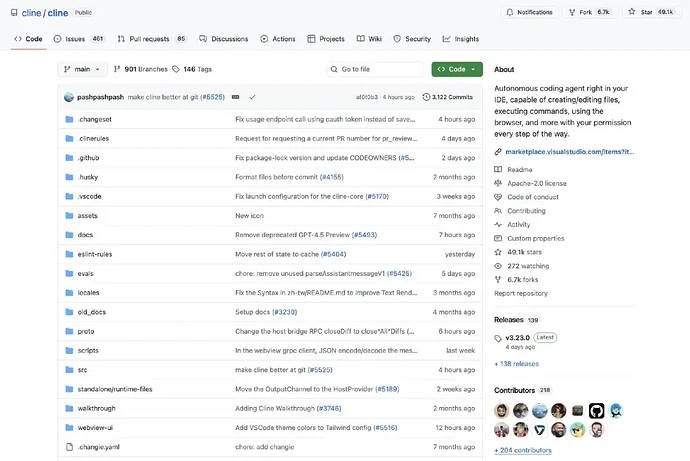Click the Notifications bell button
Image resolution: width=690 pixels, height=461 pixels.
click(x=528, y=12)
